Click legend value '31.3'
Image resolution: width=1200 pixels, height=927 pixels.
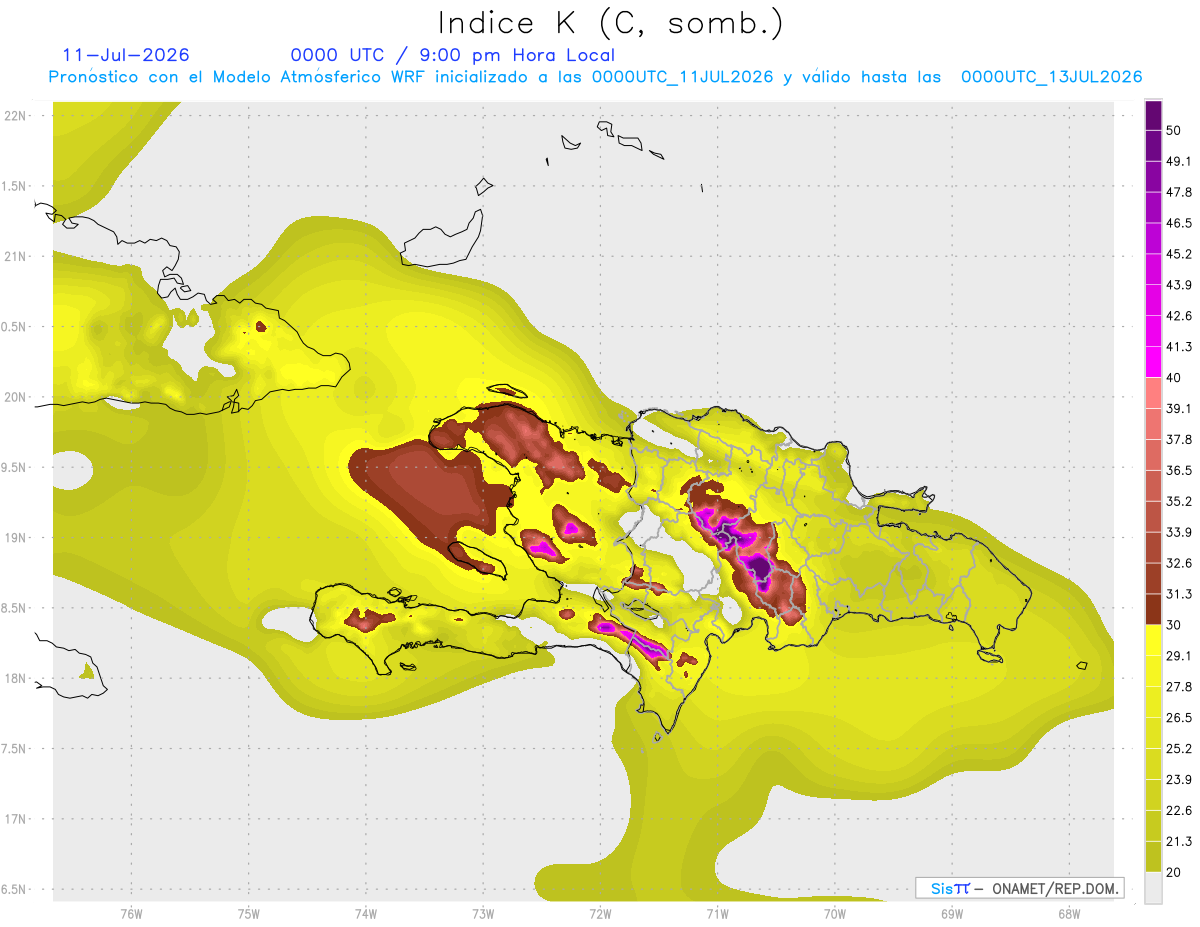pos(1179,594)
